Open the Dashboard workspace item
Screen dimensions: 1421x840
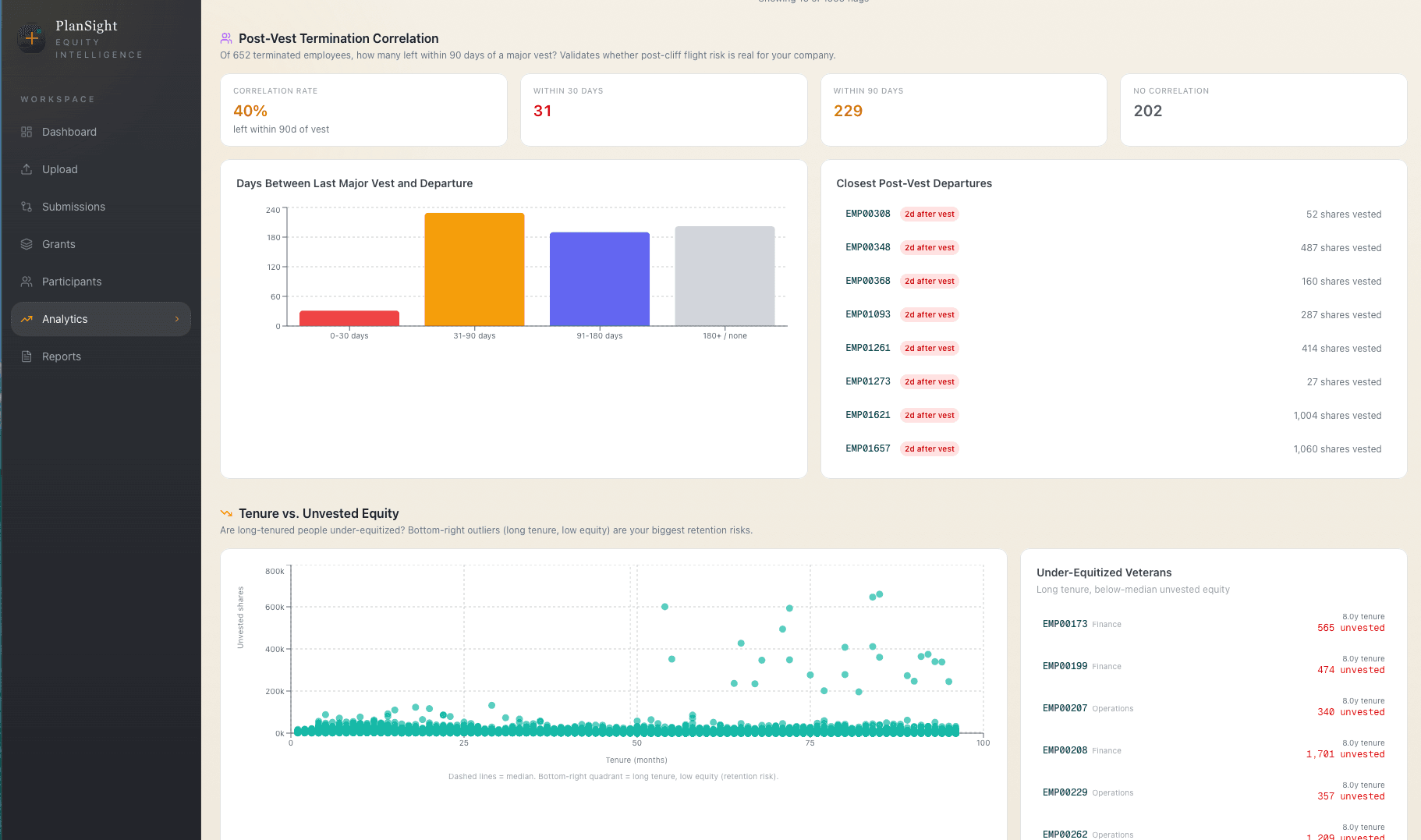69,132
